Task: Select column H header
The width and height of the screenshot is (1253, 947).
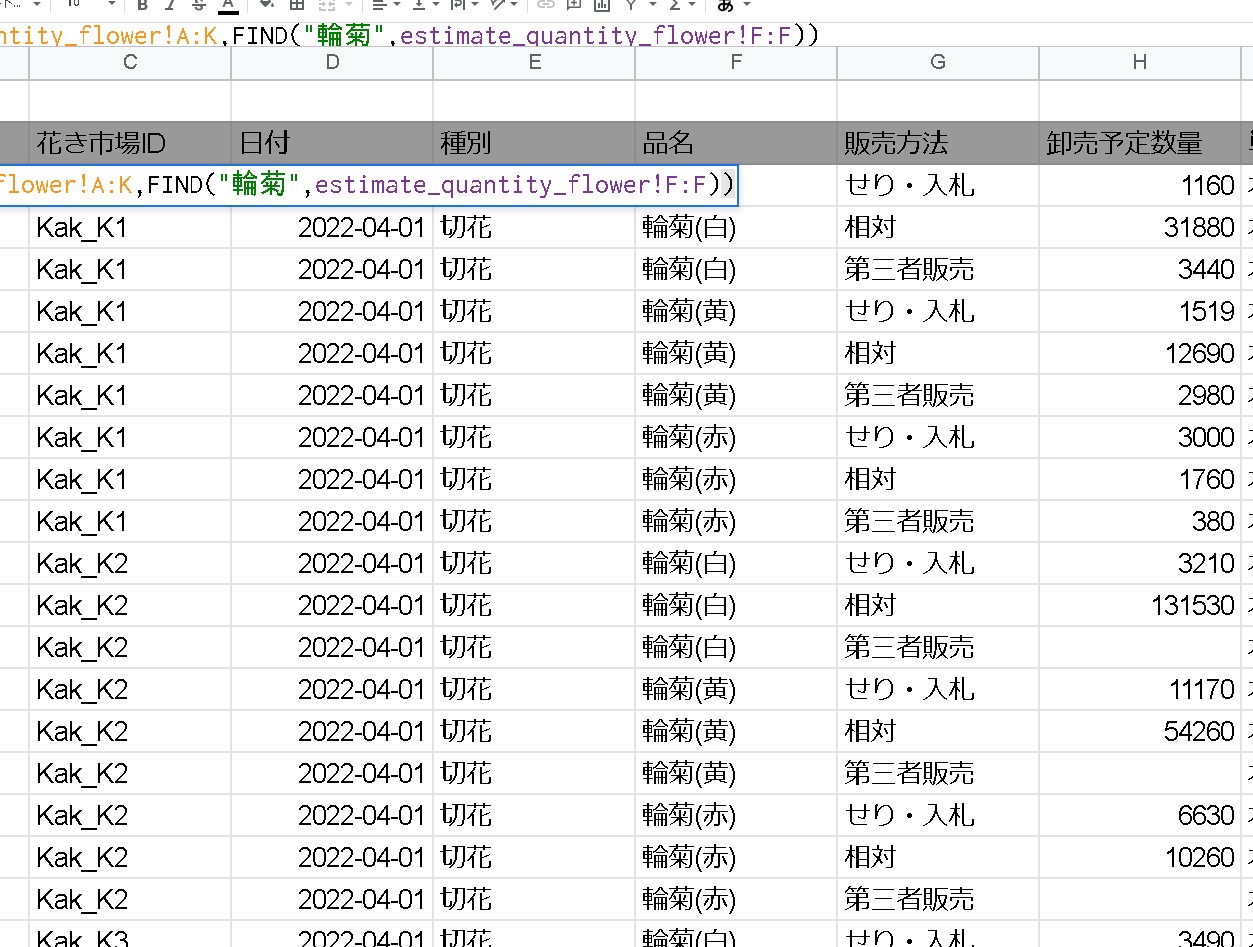Action: (1140, 62)
